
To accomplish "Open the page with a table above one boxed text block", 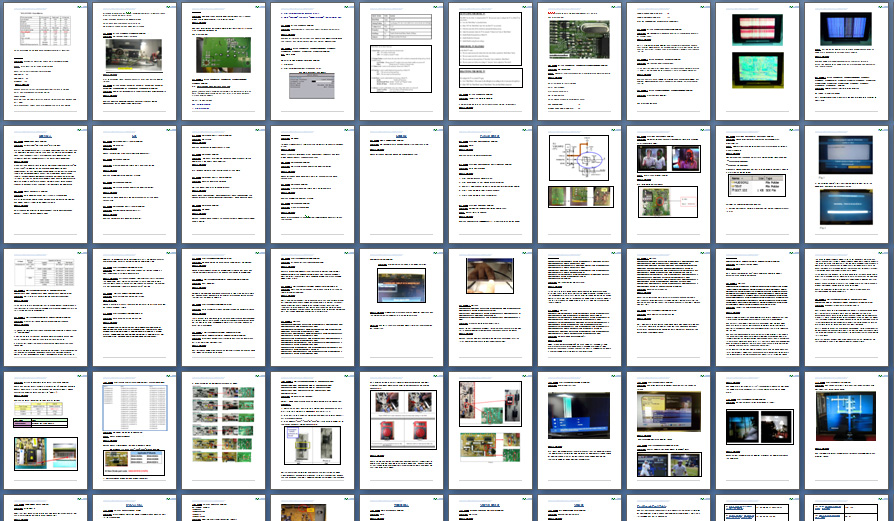I will [x=401, y=62].
